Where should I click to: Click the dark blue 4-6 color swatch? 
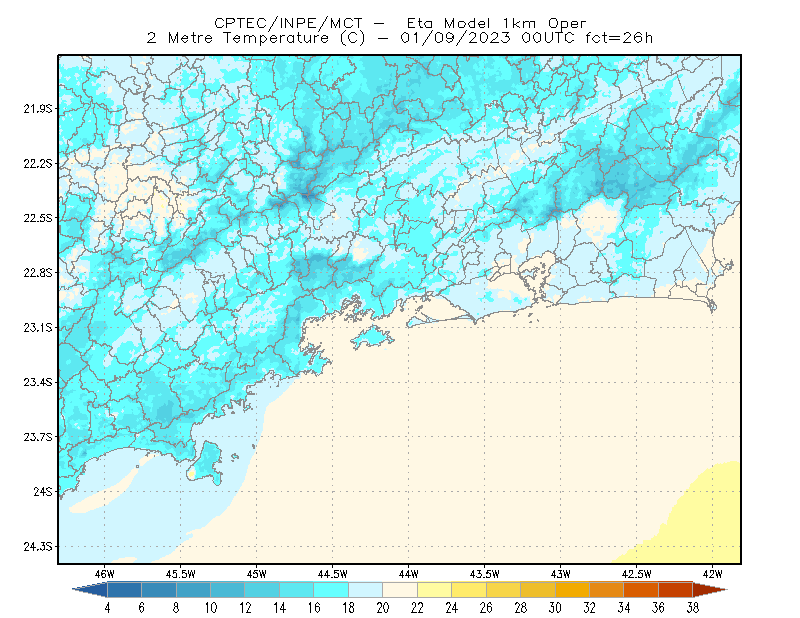pos(124,590)
